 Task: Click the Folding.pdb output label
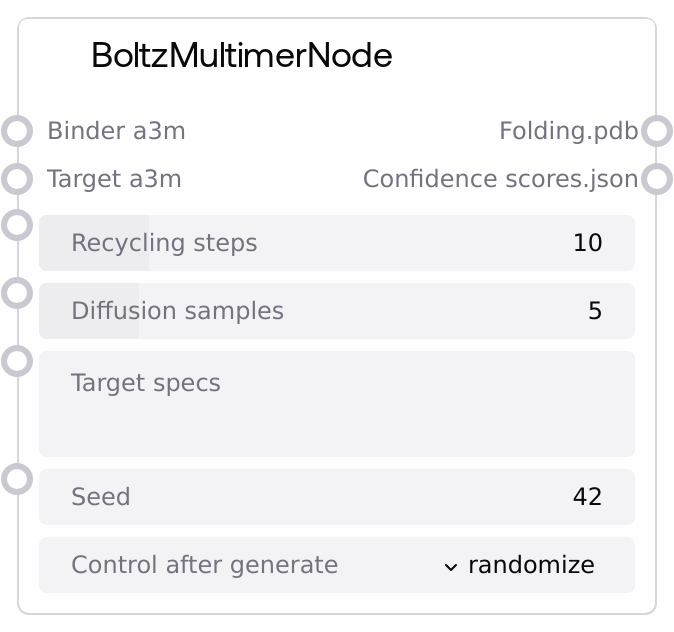pos(568,131)
